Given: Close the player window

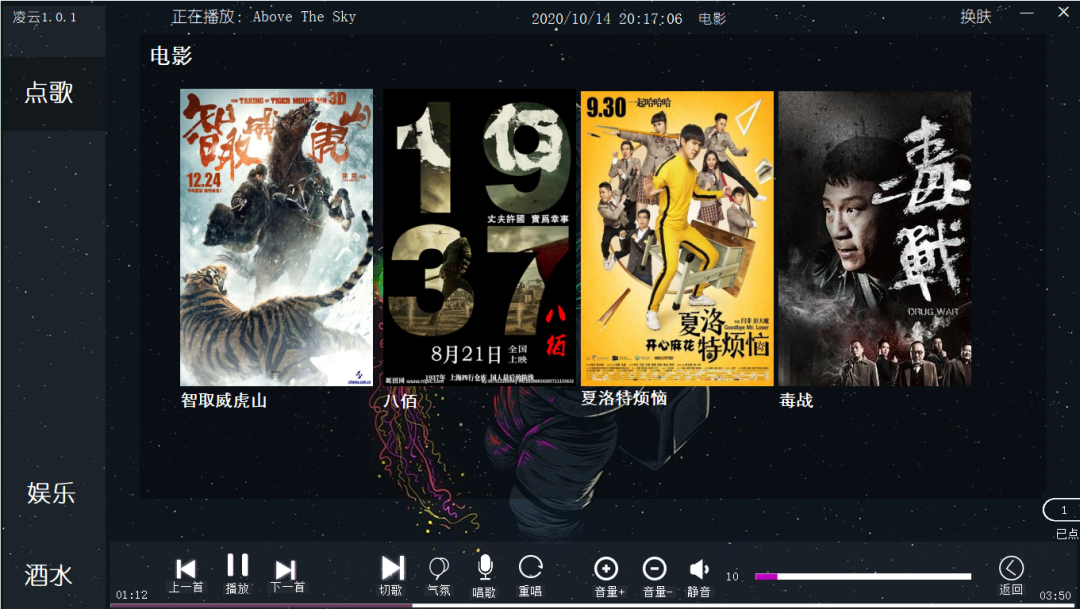Looking at the screenshot, I should point(1063,12).
